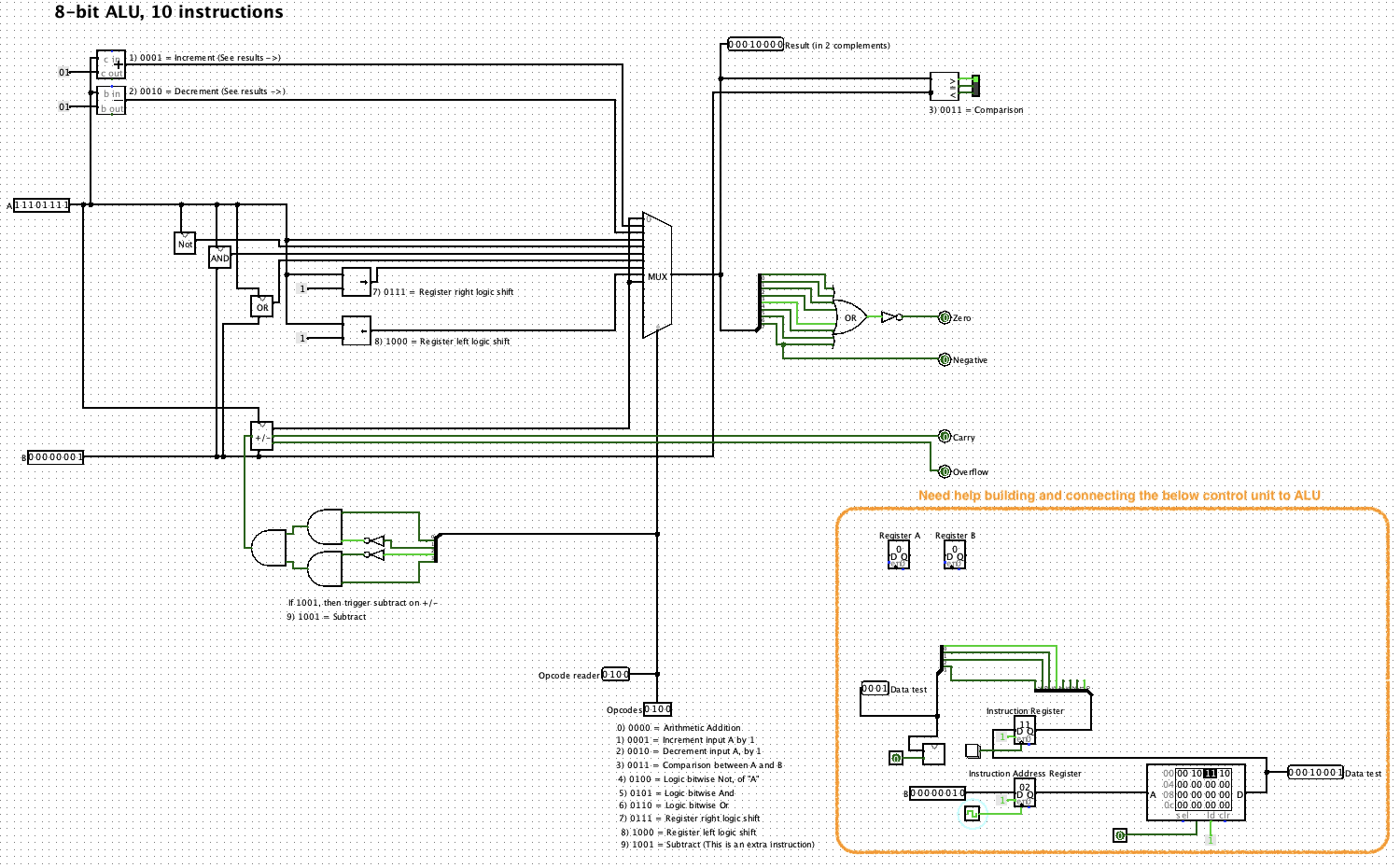Select the large OR gate feeding Zero
The image size is (1400, 868).
tap(848, 317)
